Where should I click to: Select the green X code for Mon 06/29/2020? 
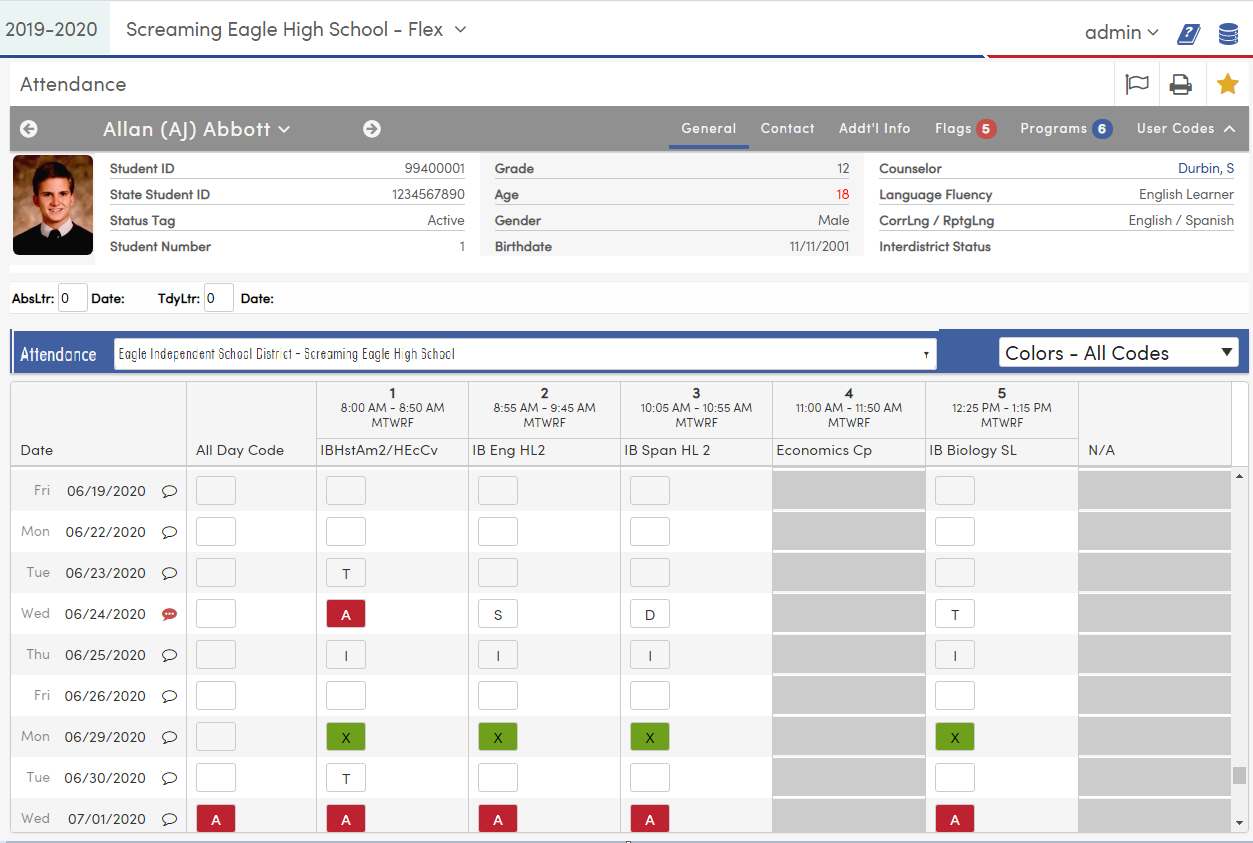click(x=345, y=736)
